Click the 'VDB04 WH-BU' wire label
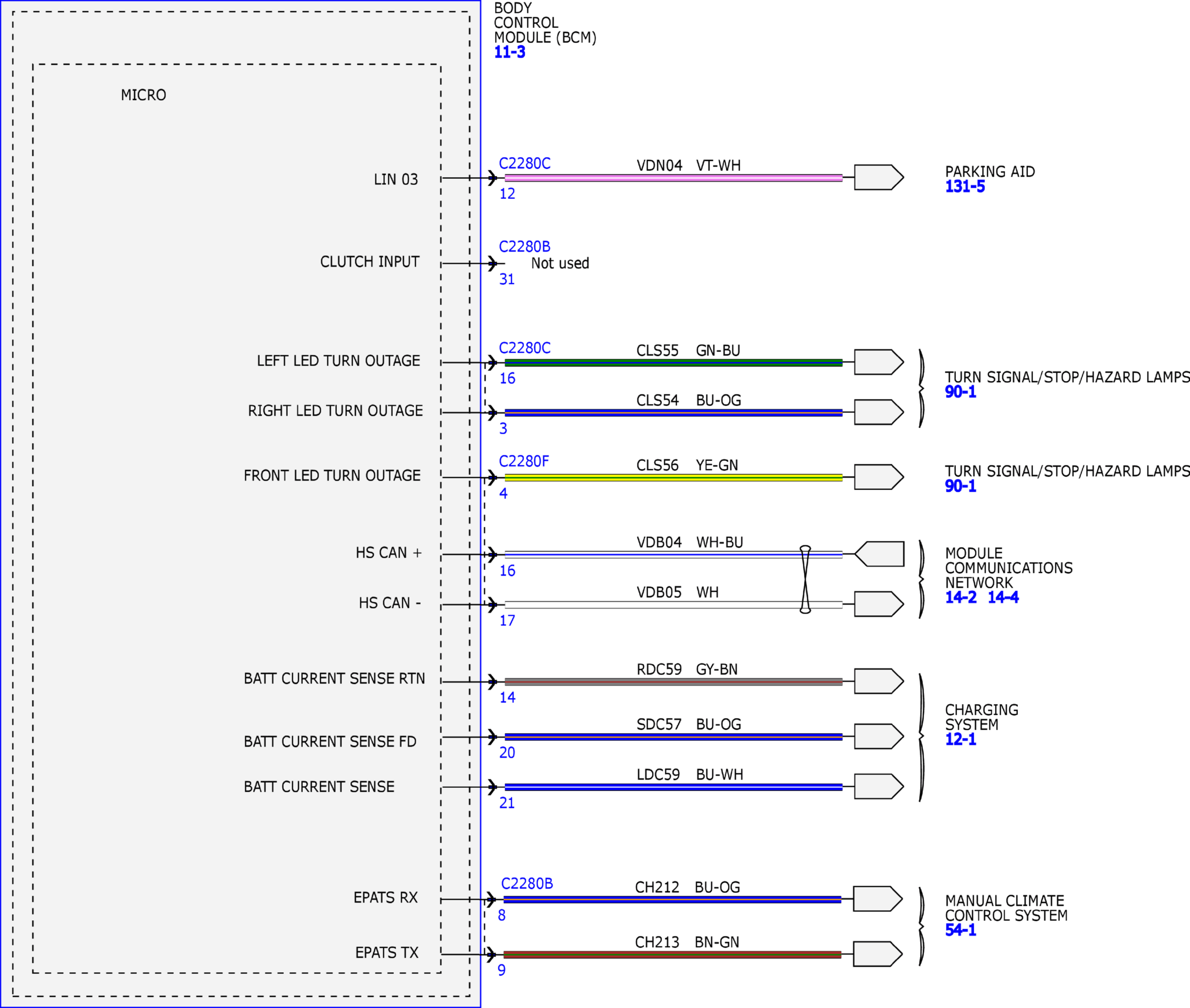The height and width of the screenshot is (1008, 1190). click(689, 543)
